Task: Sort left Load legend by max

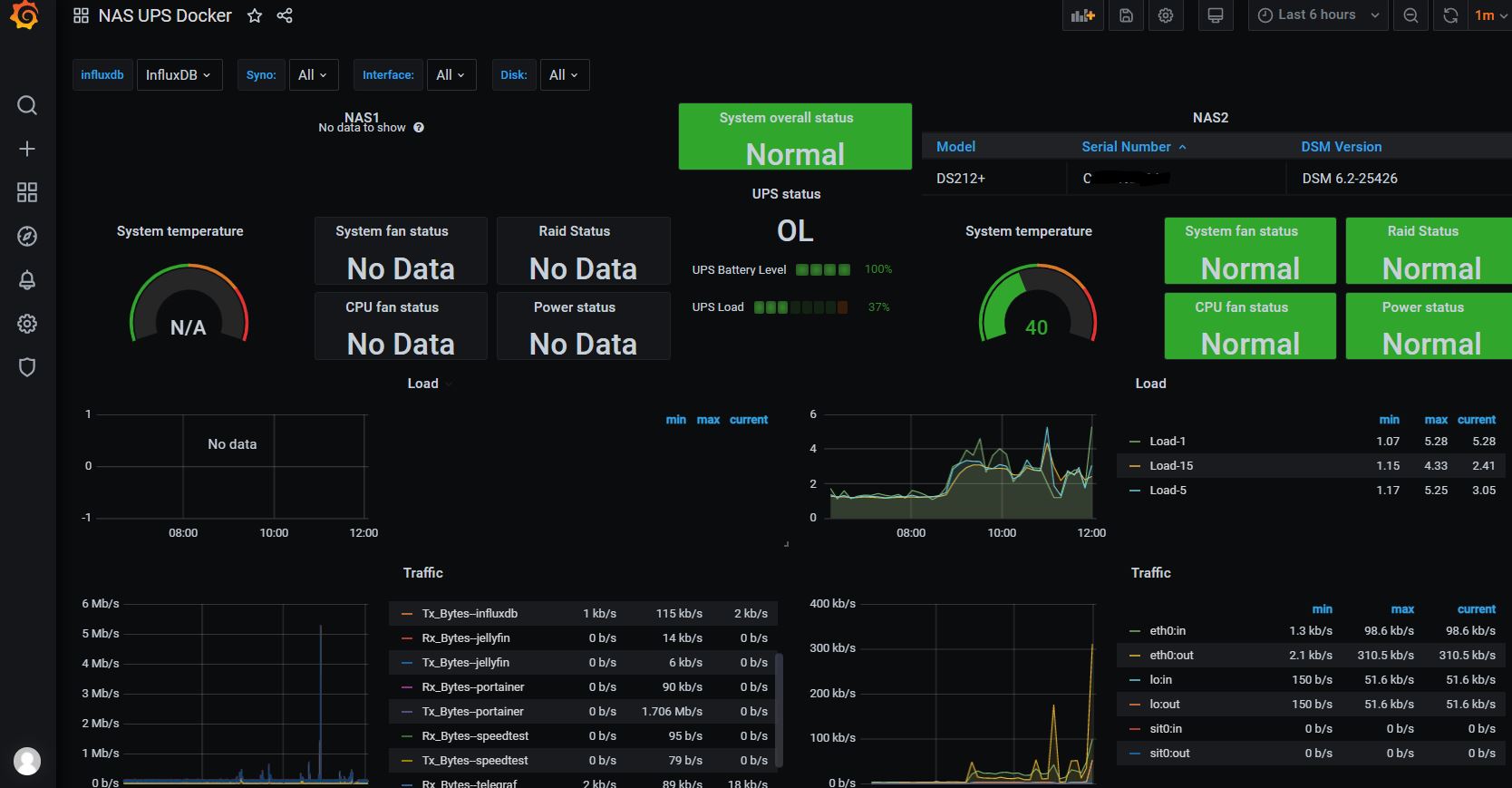Action: click(x=708, y=420)
